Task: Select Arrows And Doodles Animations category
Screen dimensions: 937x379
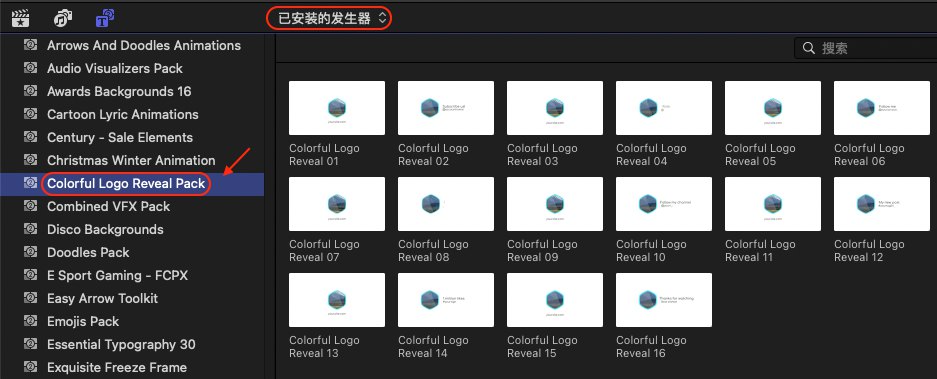Action: tap(144, 45)
